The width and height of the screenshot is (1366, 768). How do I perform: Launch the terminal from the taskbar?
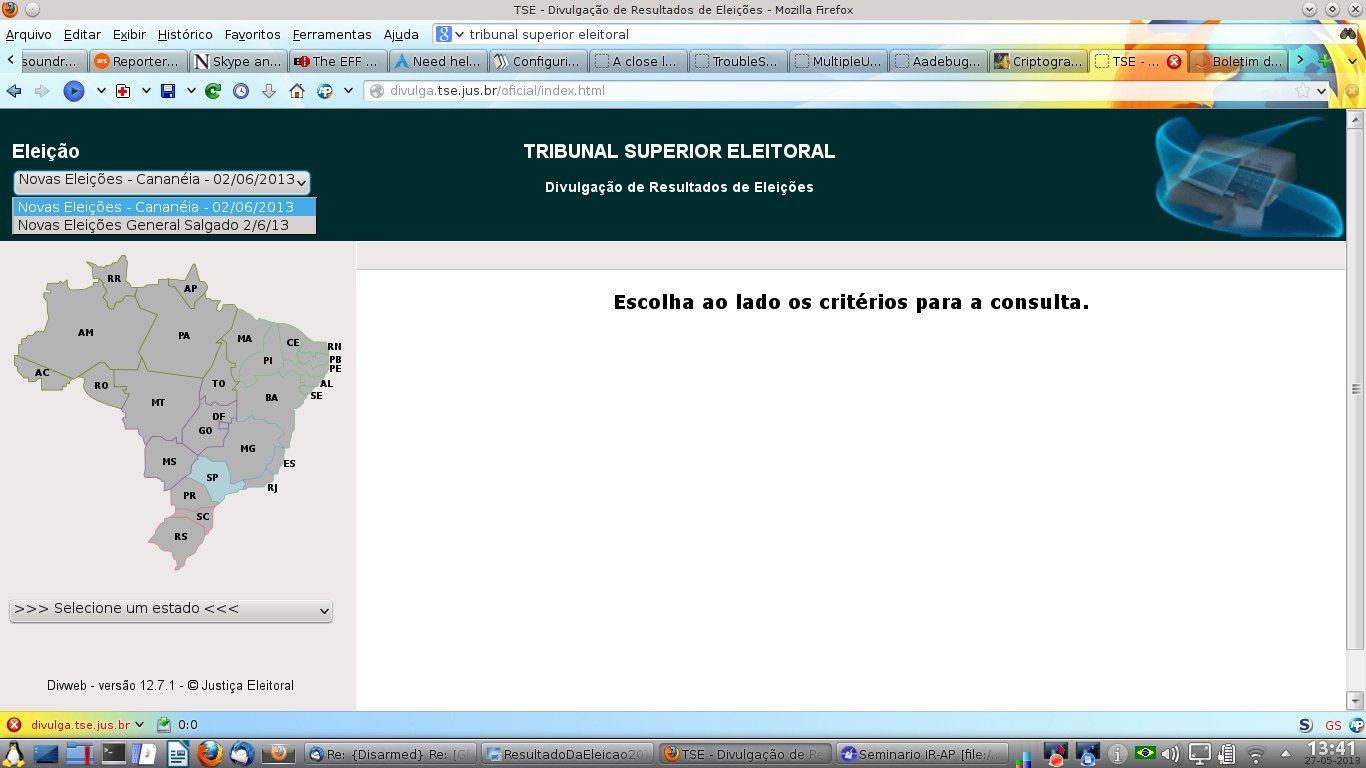coord(114,753)
